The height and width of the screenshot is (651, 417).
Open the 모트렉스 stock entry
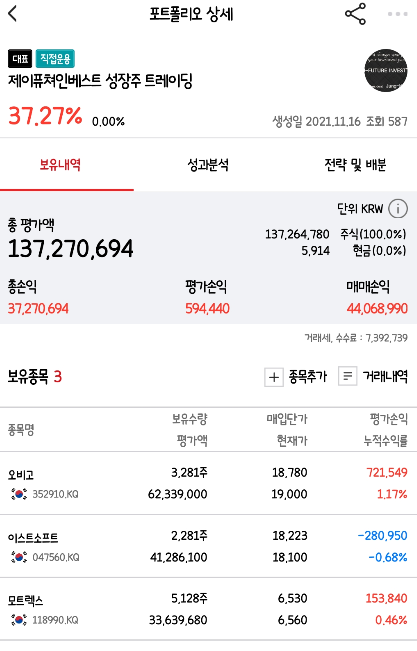click(x=208, y=609)
